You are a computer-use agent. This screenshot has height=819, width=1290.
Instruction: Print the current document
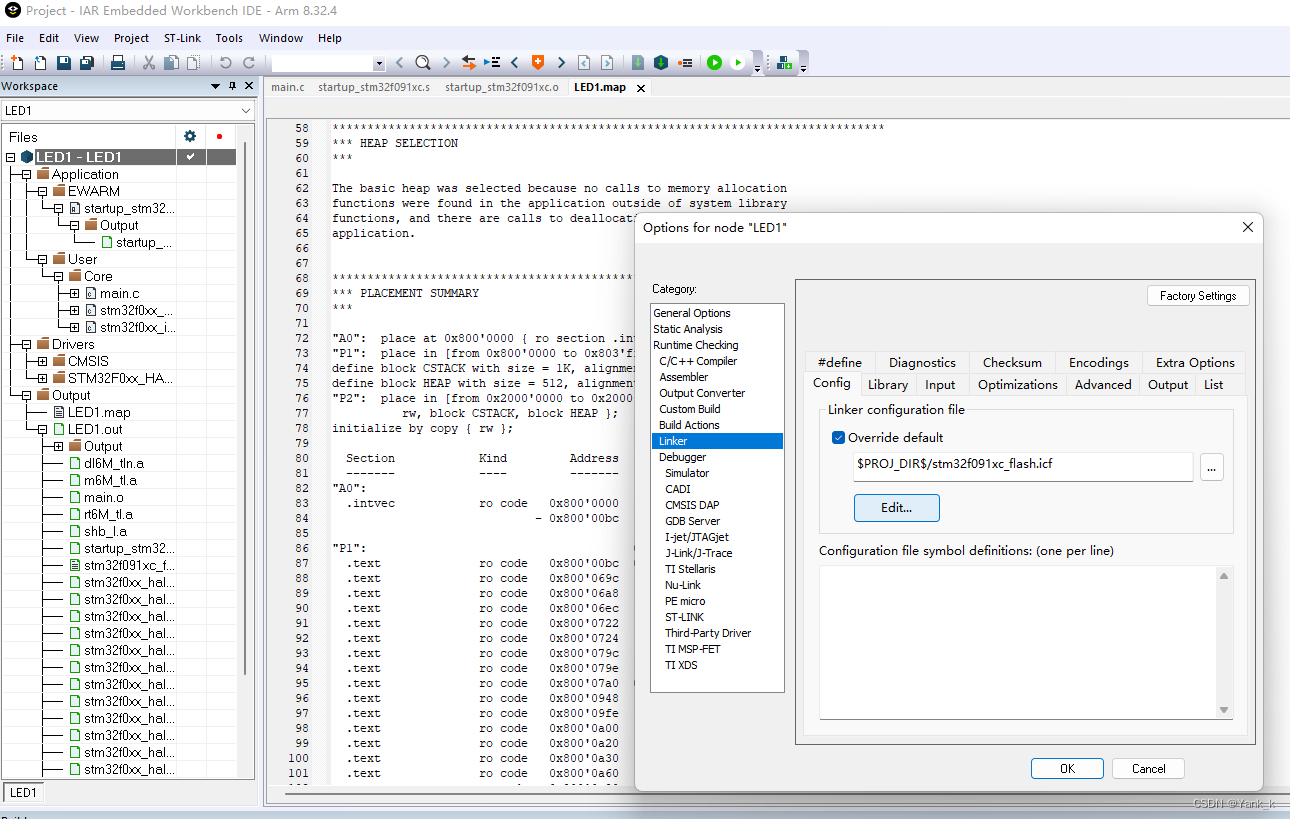coord(117,63)
